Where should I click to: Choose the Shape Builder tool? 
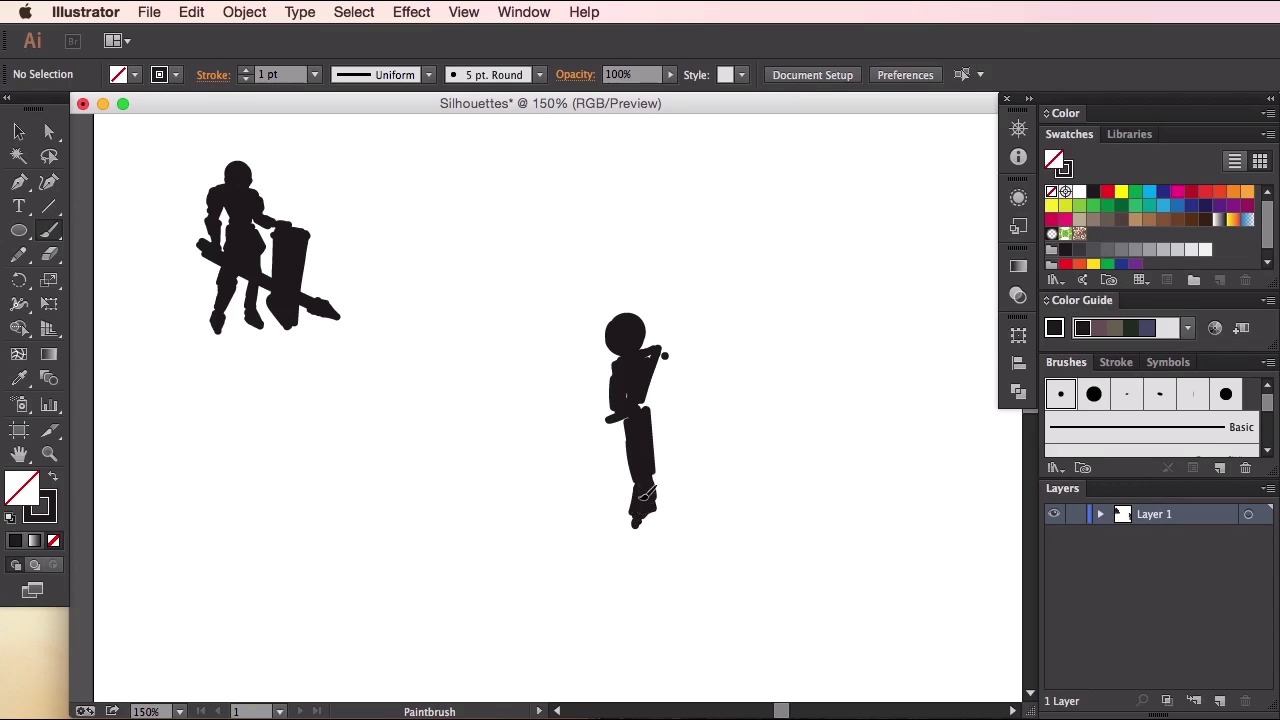tap(19, 329)
